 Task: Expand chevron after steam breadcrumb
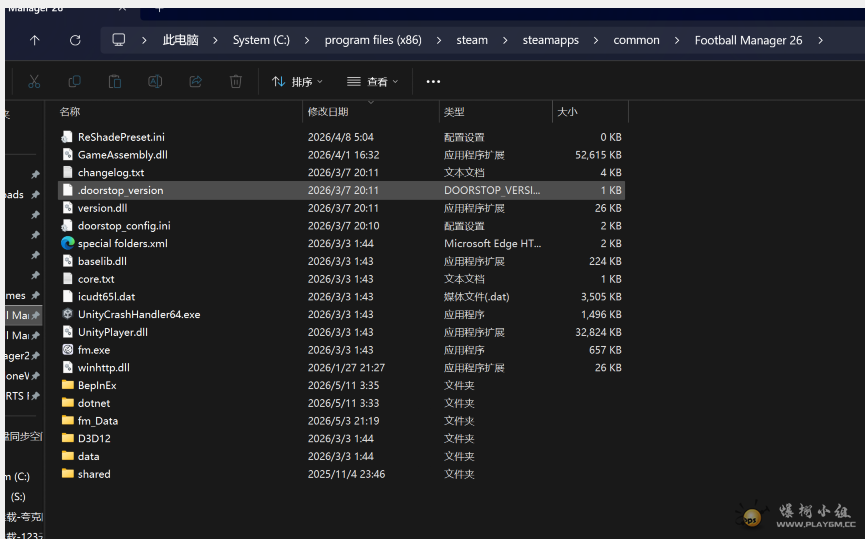[x=505, y=40]
